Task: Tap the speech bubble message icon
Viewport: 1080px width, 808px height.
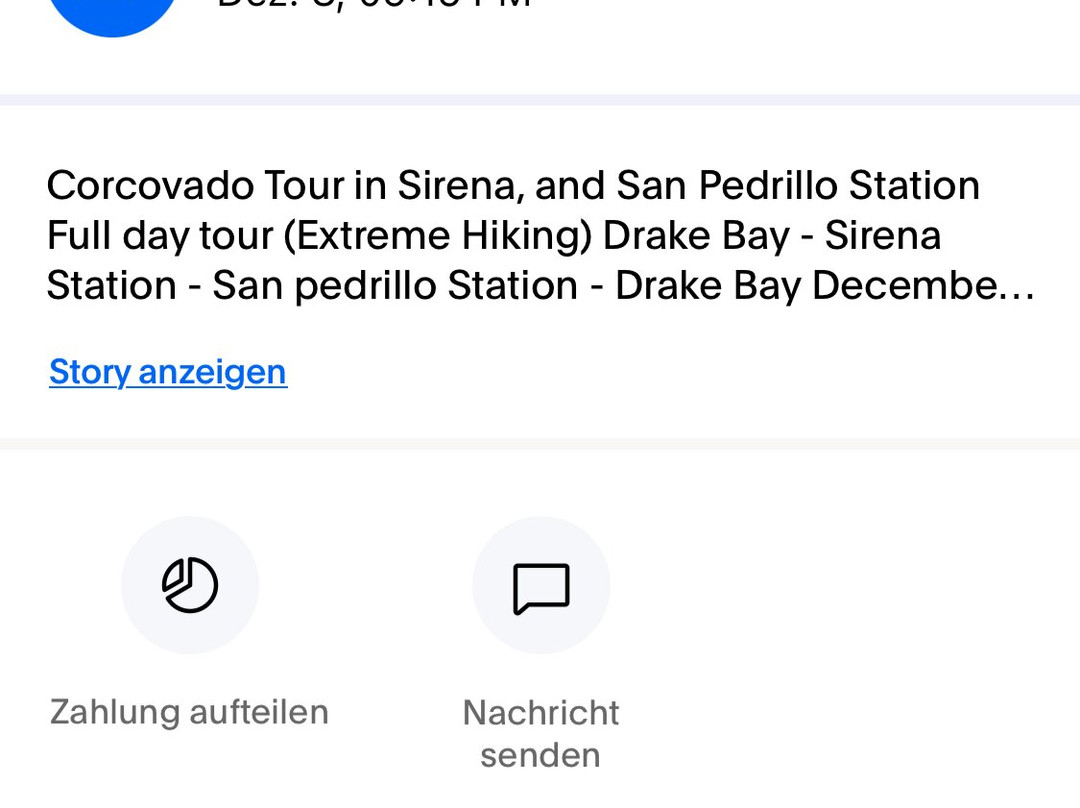Action: [x=541, y=588]
